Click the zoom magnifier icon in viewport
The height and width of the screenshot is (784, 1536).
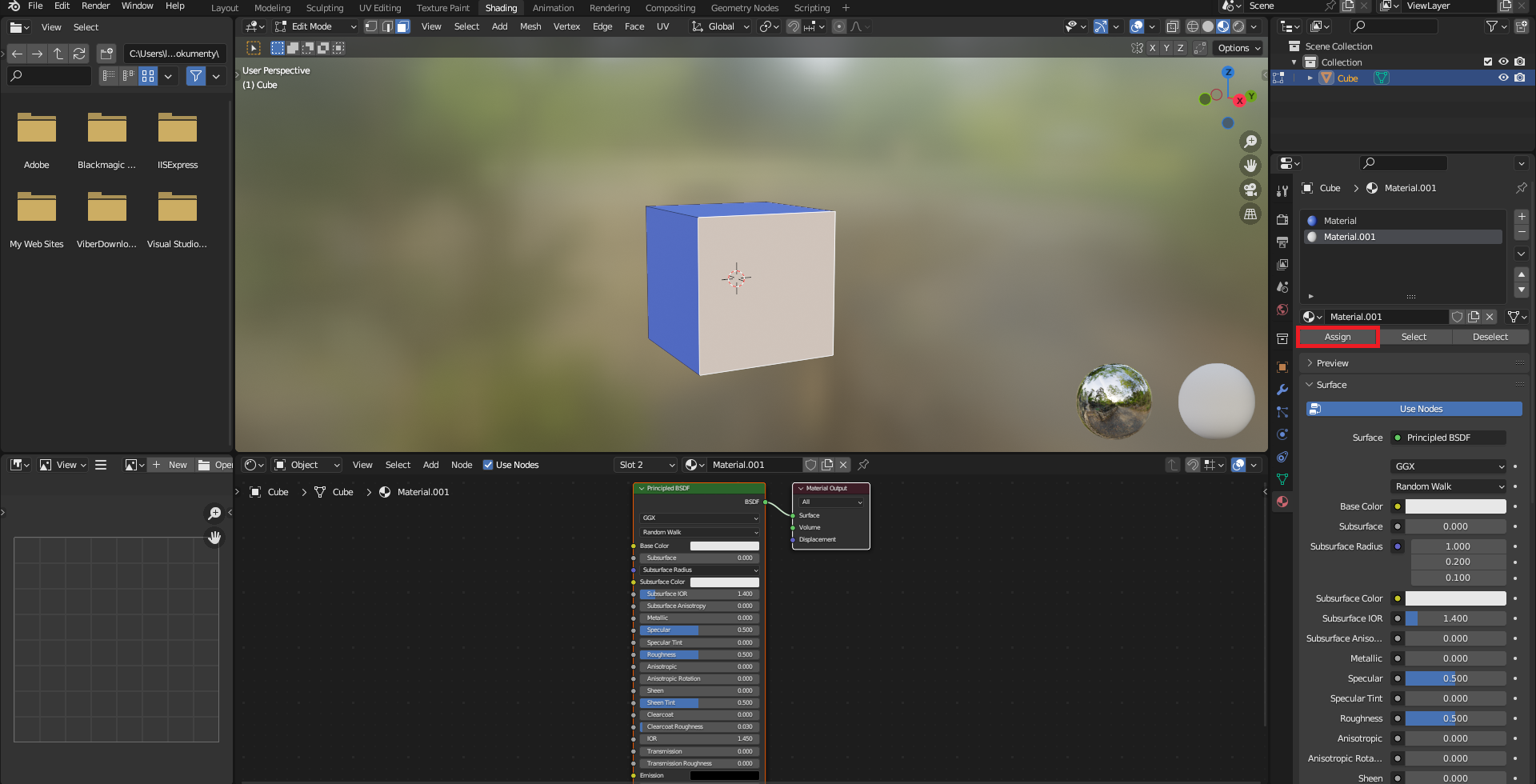pyautogui.click(x=1250, y=142)
